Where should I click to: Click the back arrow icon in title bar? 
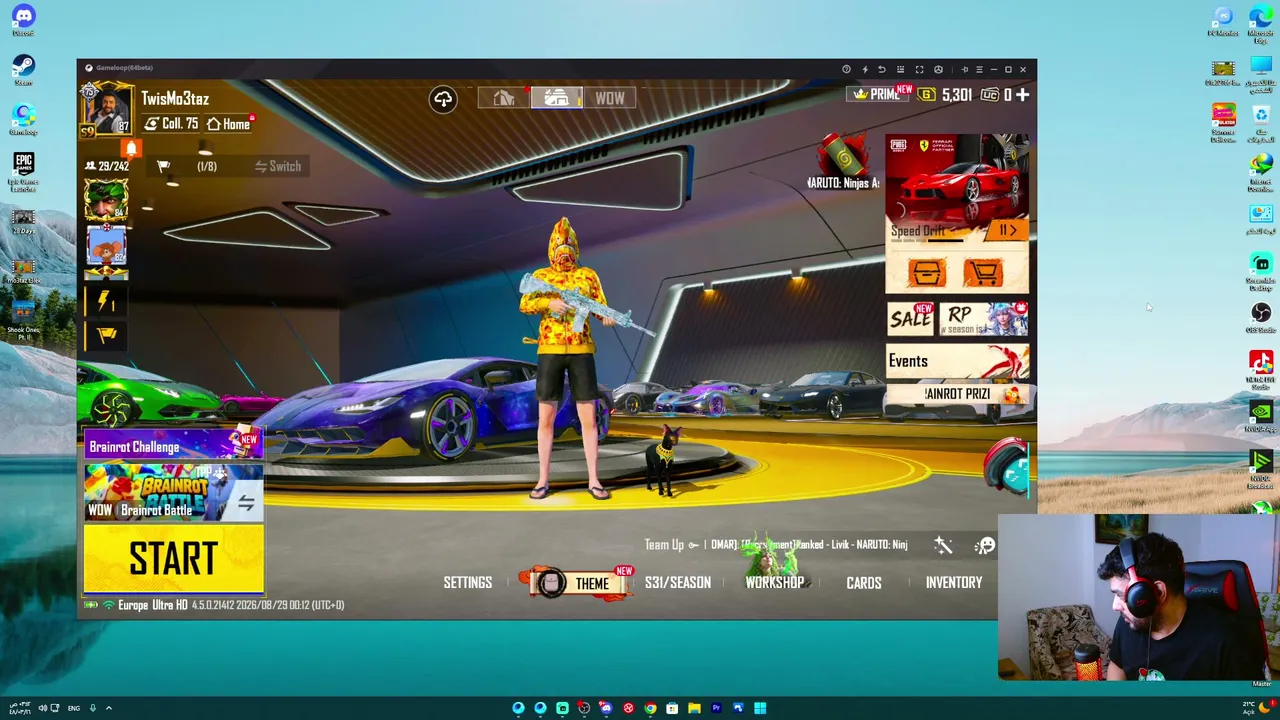click(882, 69)
